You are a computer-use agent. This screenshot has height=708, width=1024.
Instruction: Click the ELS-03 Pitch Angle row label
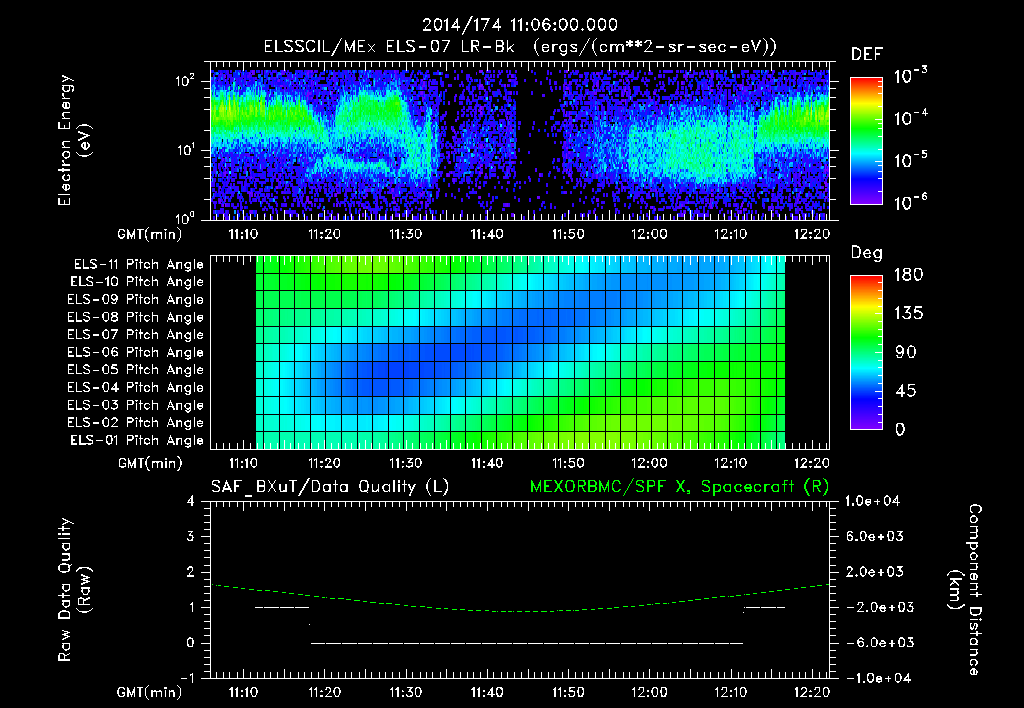click(136, 405)
